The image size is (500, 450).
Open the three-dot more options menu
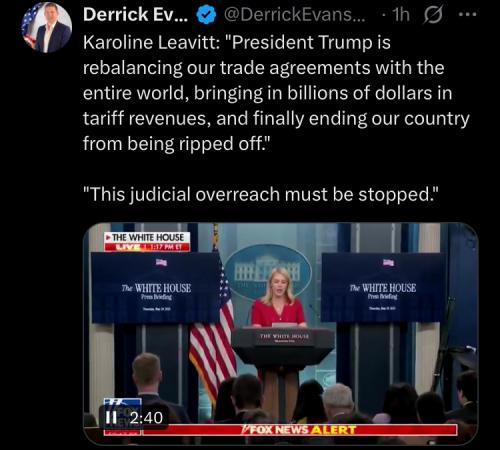coord(468,15)
